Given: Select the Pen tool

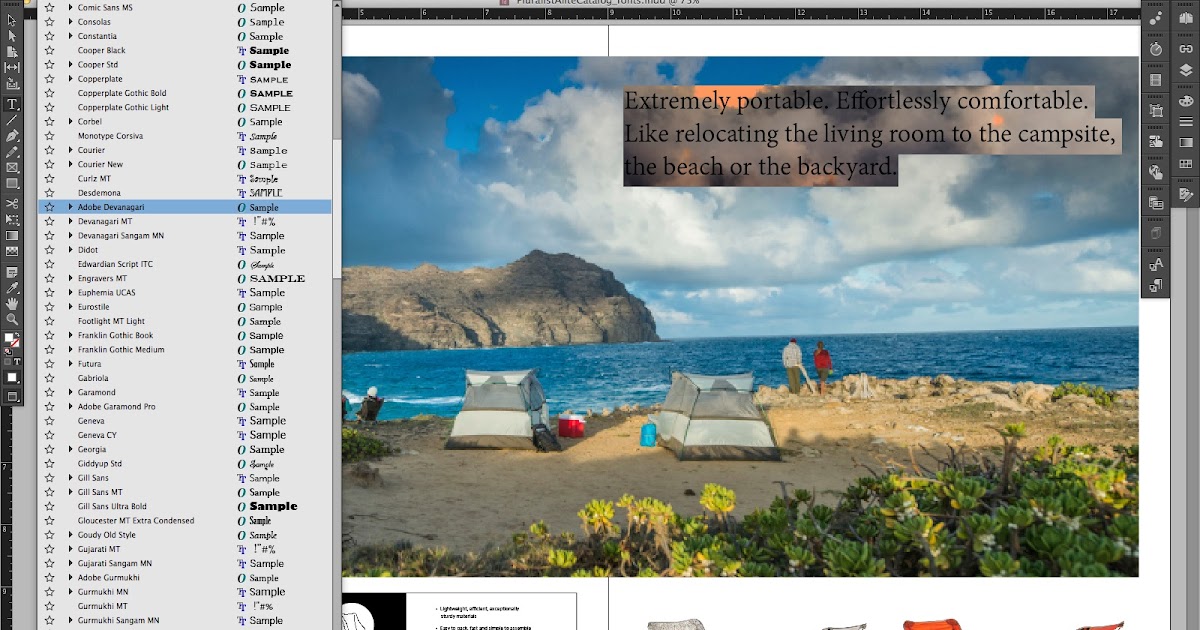Looking at the screenshot, I should coord(12,136).
